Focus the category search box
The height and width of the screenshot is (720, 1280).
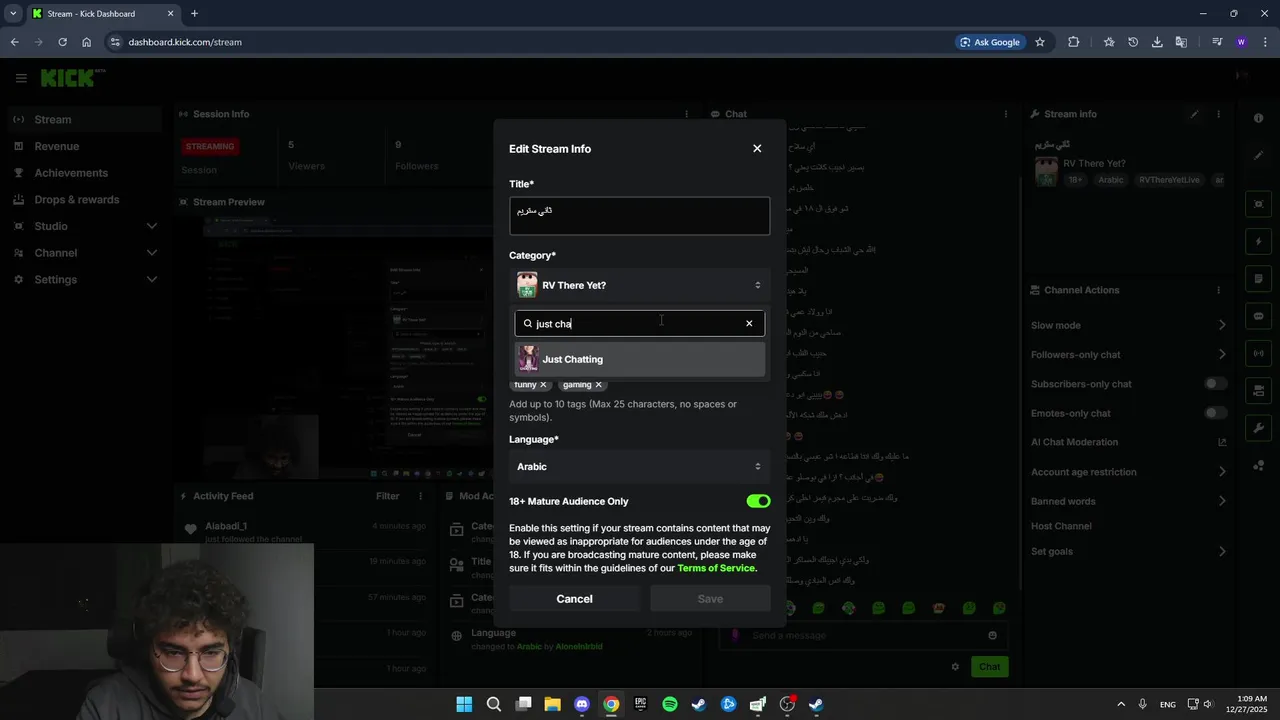[638, 323]
